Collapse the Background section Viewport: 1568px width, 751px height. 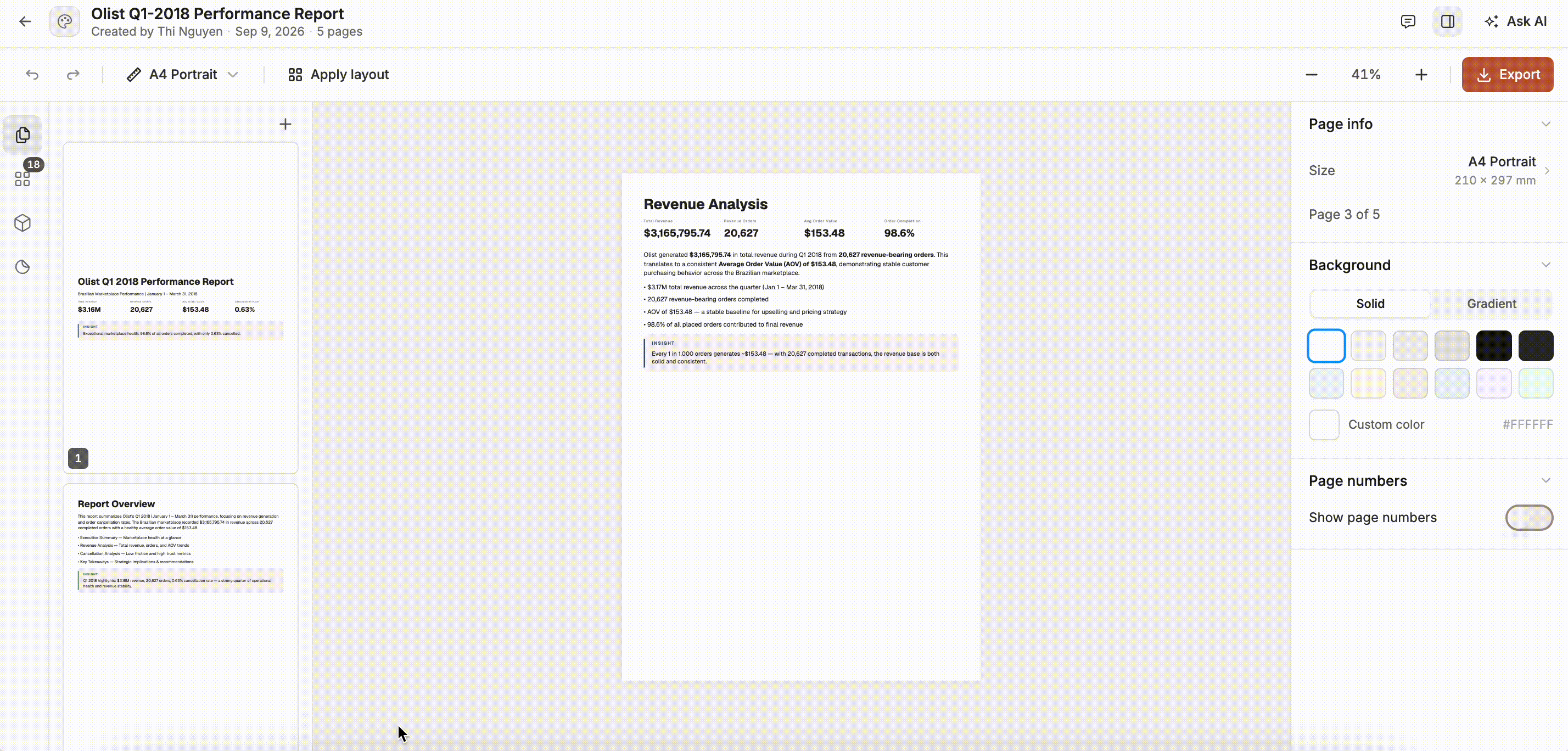1545,265
